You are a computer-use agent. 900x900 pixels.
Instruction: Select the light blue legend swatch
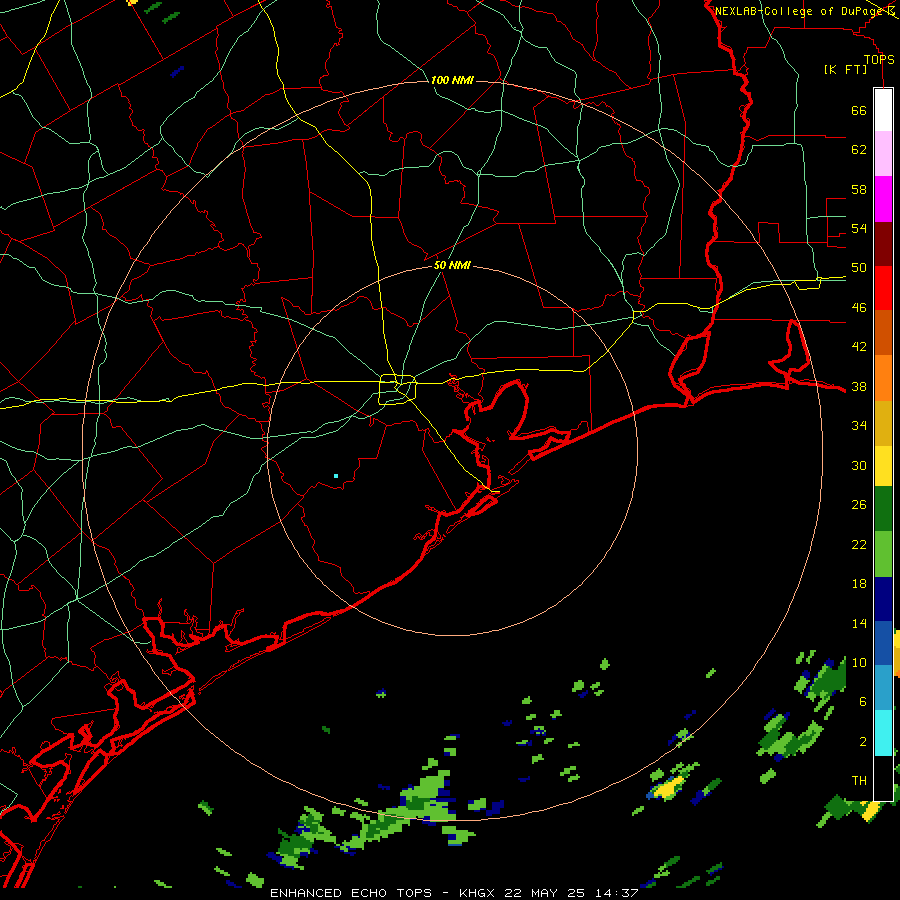pos(883,688)
